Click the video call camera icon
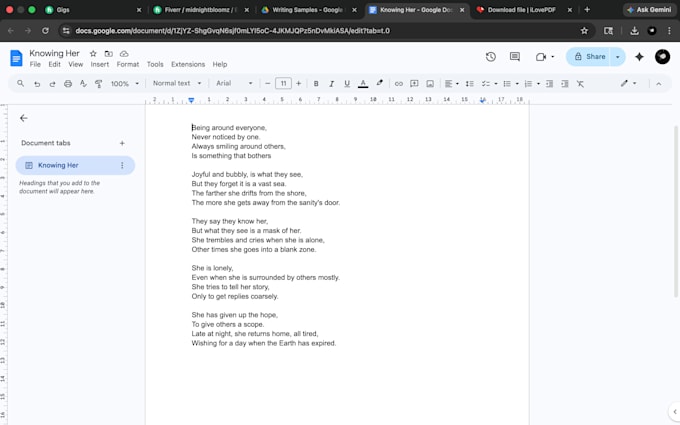 click(x=541, y=57)
